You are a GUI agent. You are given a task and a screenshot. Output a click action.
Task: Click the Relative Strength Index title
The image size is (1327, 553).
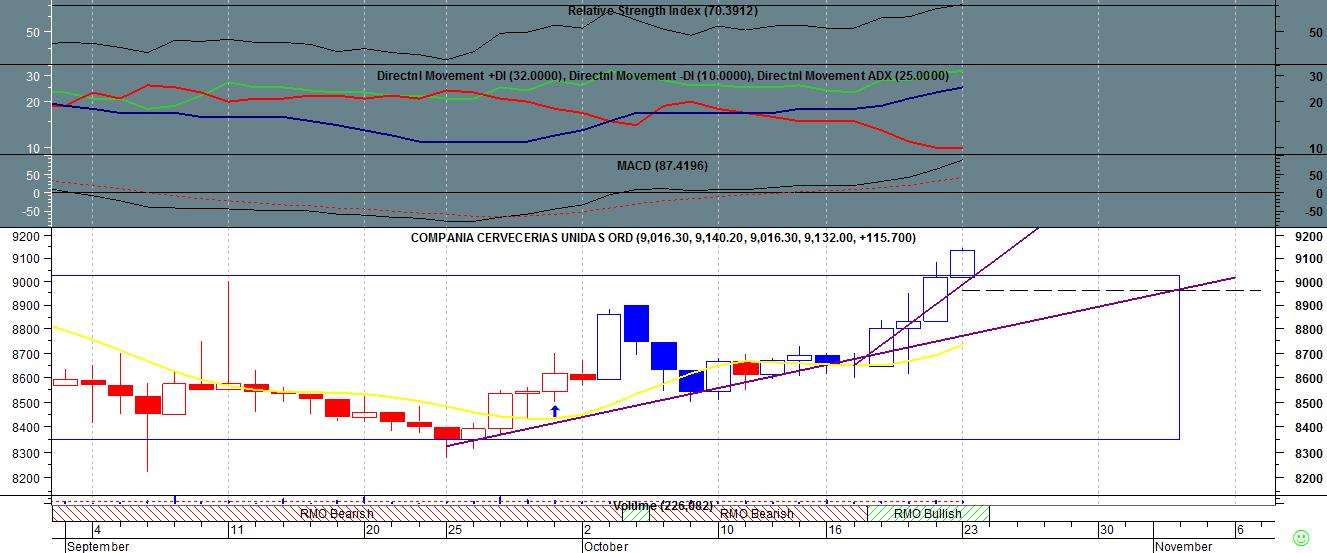coord(662,11)
